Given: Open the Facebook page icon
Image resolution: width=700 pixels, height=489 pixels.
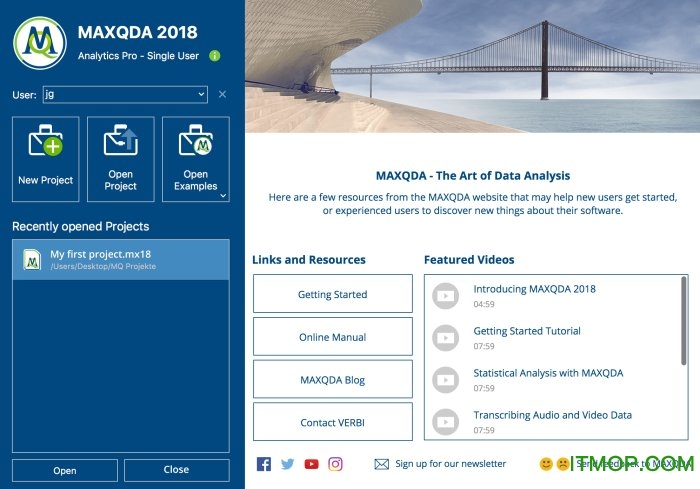Looking at the screenshot, I should tap(264, 464).
